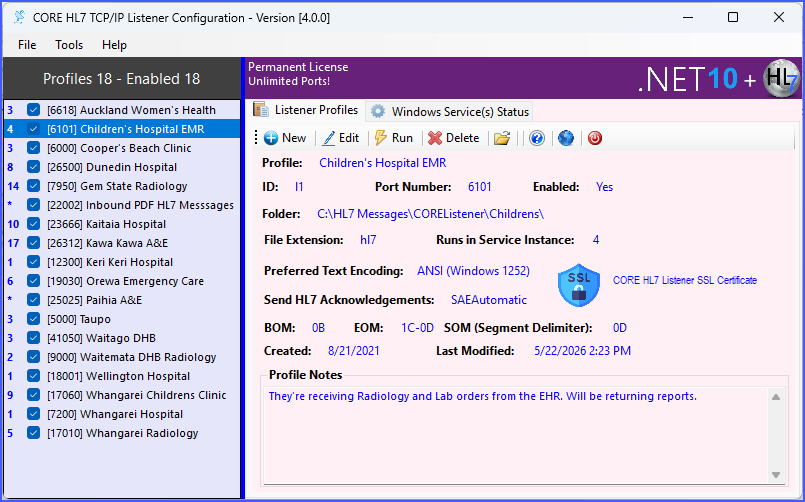Screen dimensions: 805x502
Task: Select [9000] Waitemata DHB Radiology row
Action: 122,357
